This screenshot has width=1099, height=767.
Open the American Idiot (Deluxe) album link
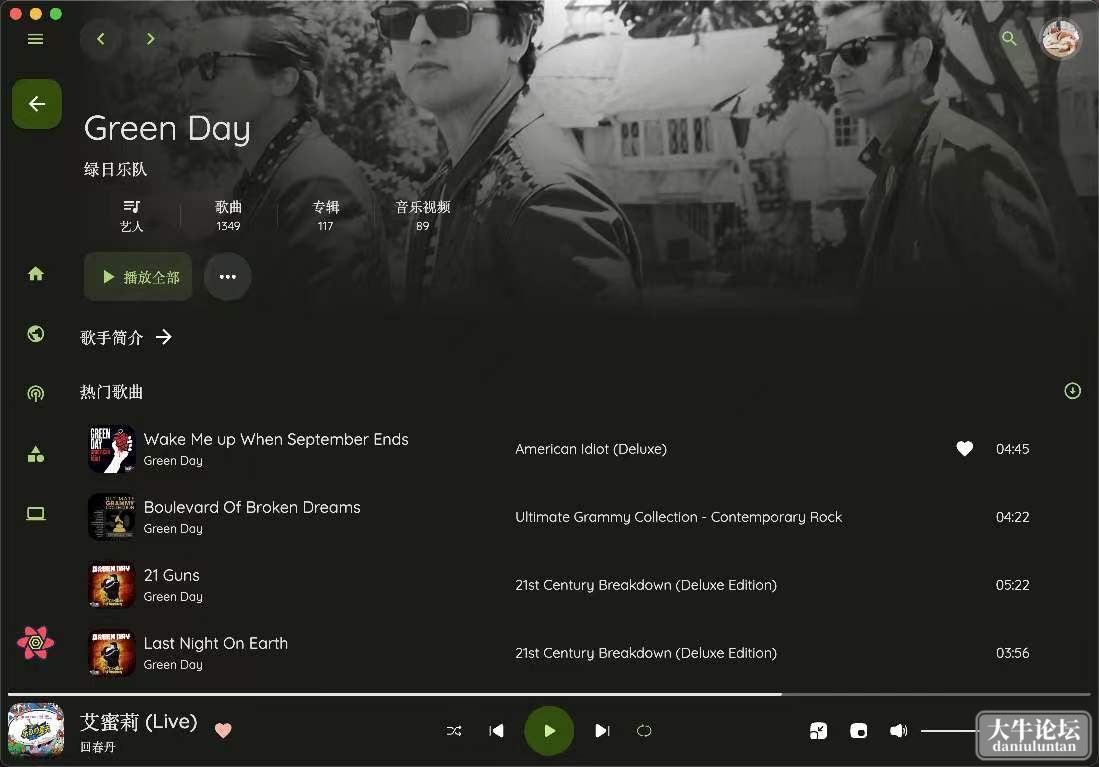[591, 449]
